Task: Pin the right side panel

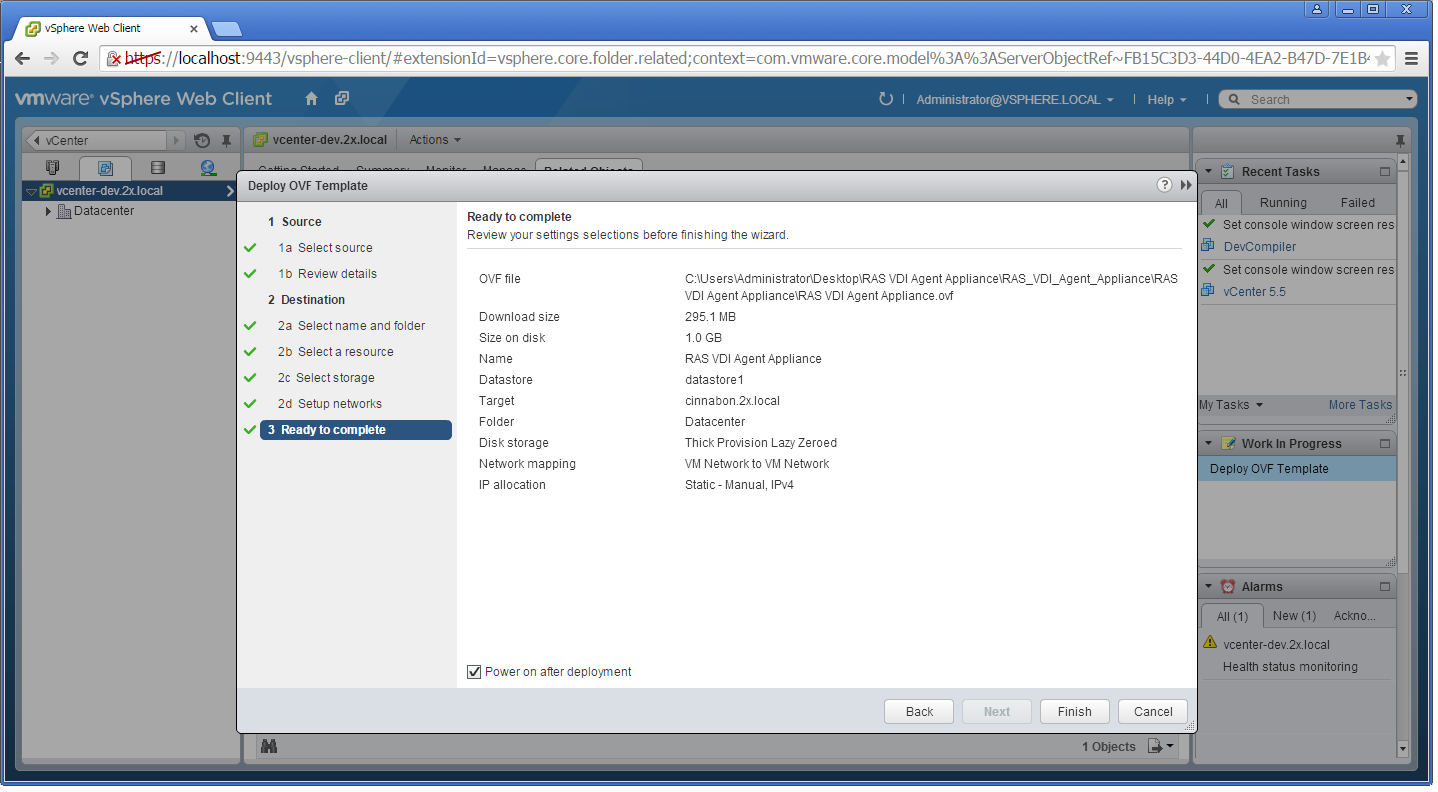Action: coord(1400,140)
